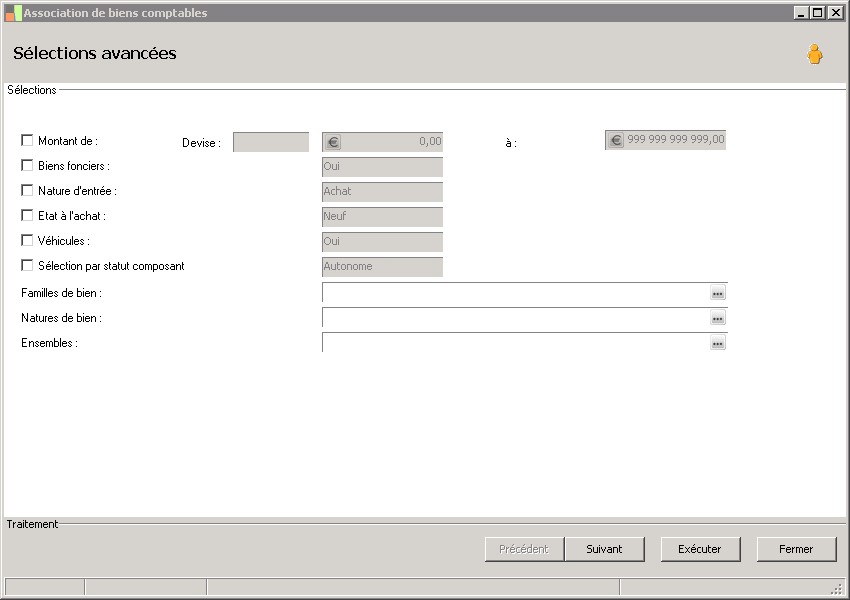Image resolution: width=850 pixels, height=600 pixels.
Task: Click the euro icon in the minimum amount field
Action: [333, 142]
